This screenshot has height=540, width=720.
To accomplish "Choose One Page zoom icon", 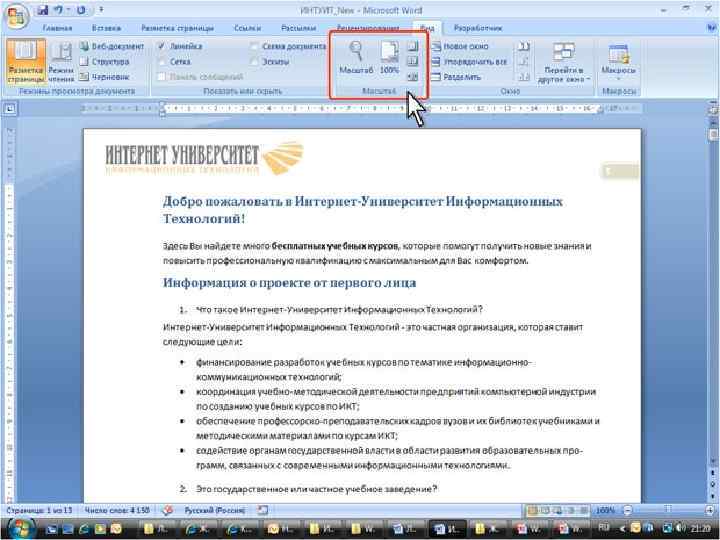I will [x=413, y=46].
